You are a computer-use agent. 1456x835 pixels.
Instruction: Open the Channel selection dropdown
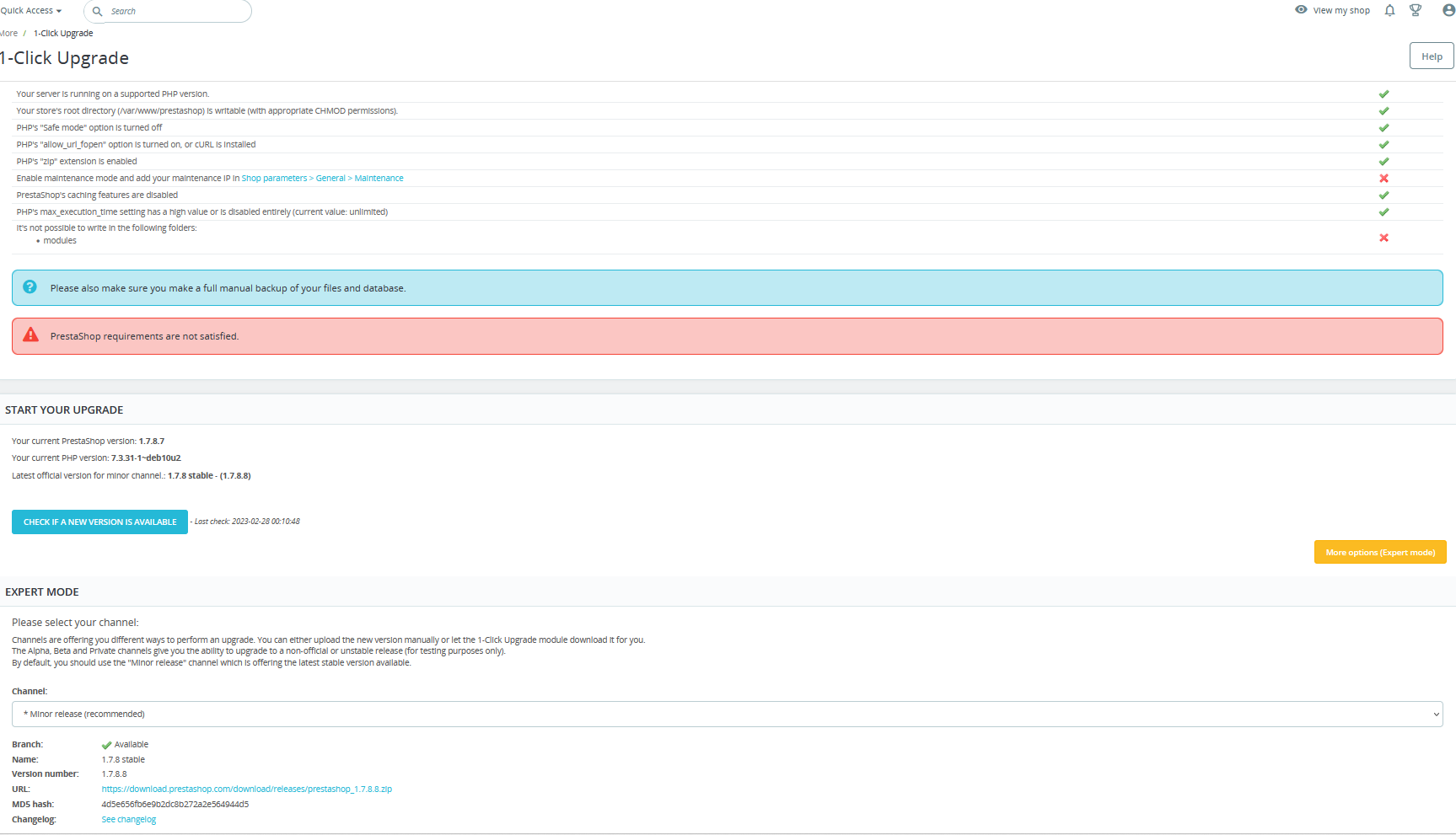pyautogui.click(x=727, y=714)
